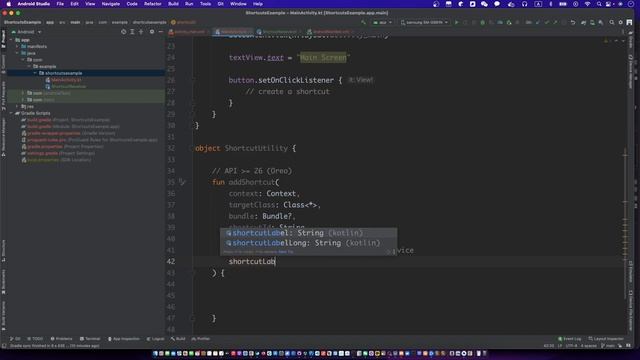
Task: Click the Apple menu logo
Action: pyautogui.click(x=8, y=4)
